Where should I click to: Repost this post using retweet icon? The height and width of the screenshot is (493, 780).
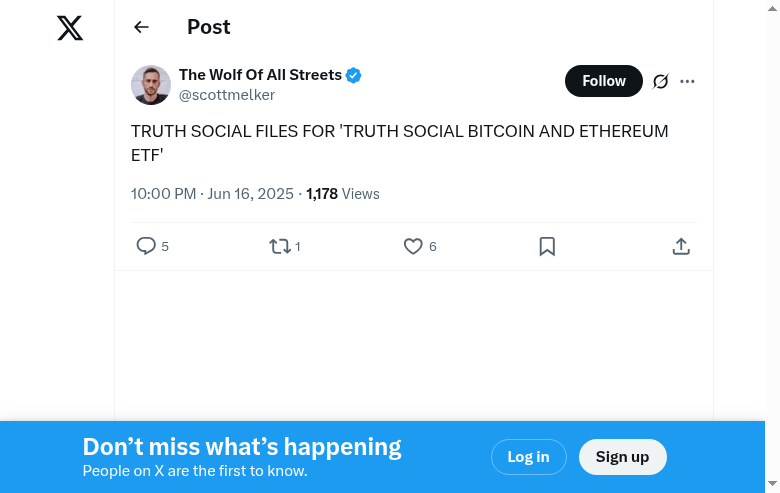(280, 246)
